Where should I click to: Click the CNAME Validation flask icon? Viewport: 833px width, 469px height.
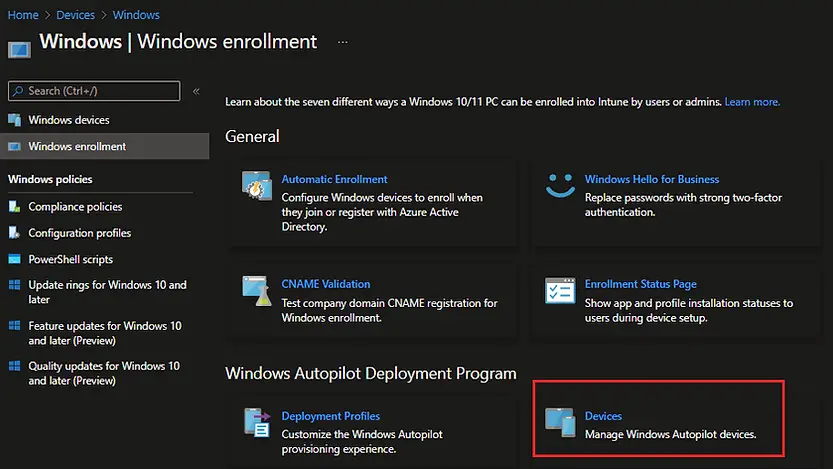257,291
